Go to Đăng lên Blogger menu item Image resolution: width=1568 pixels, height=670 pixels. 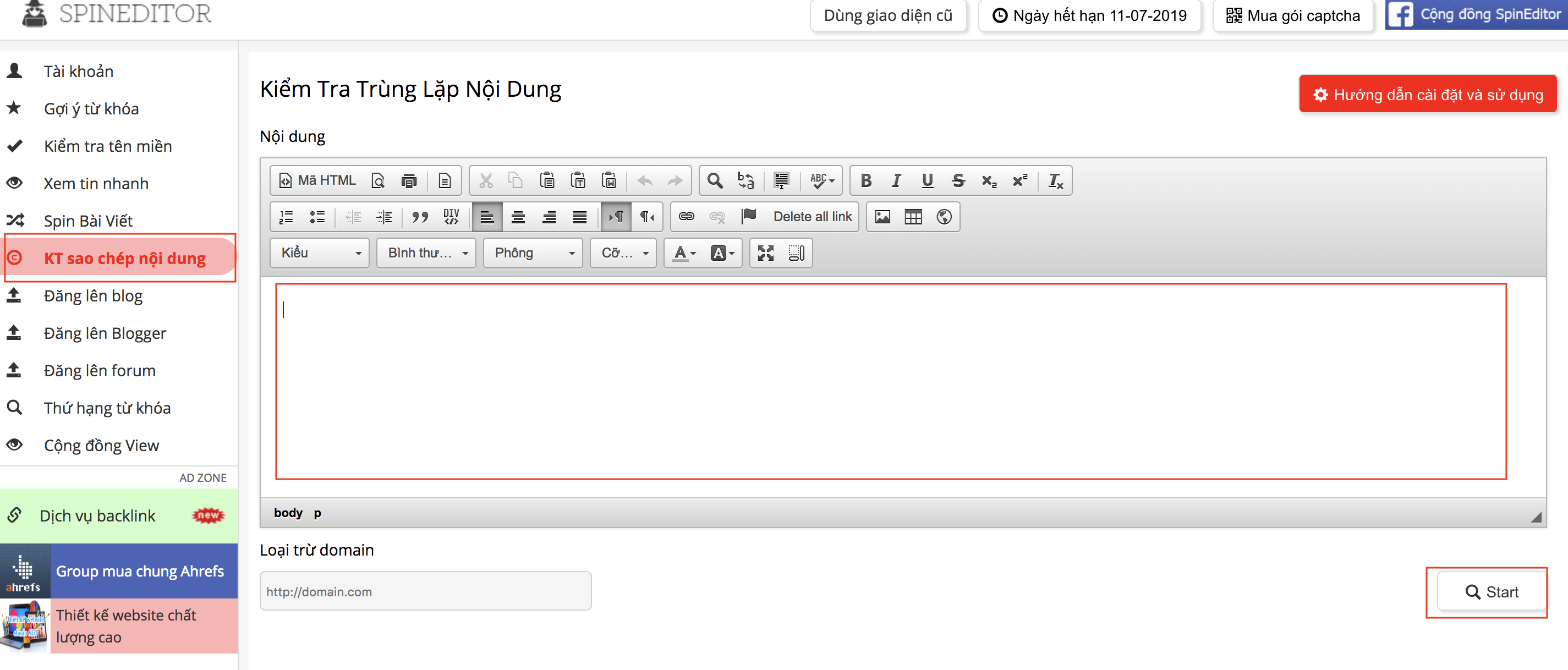tap(105, 333)
